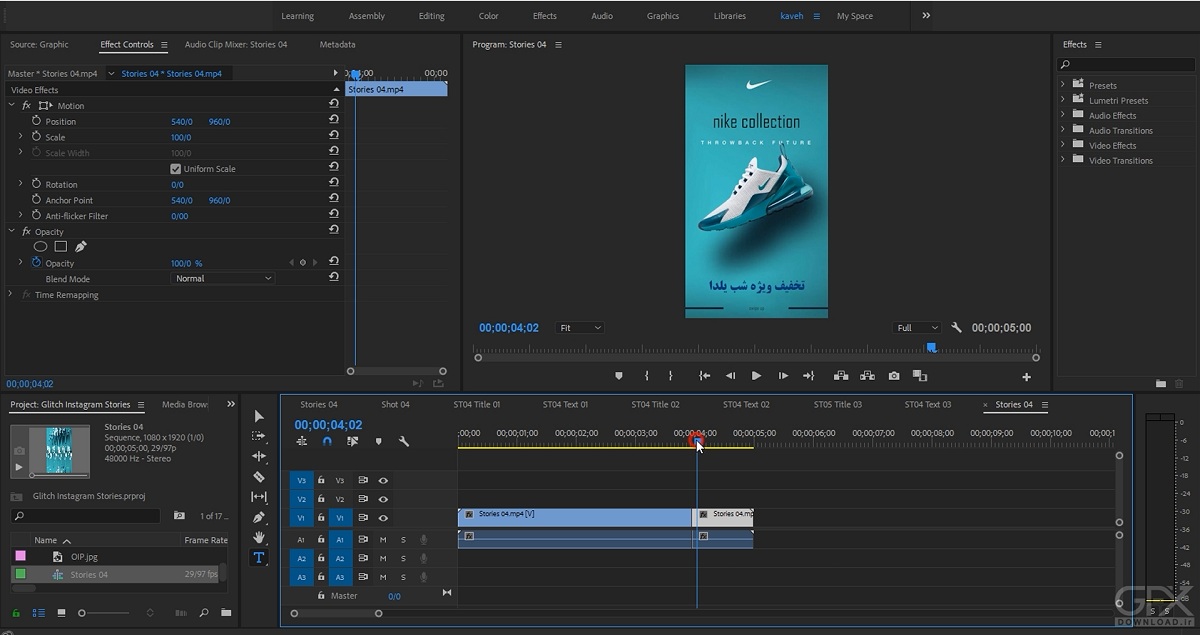The image size is (1200, 635).
Task: Open the program monitor wrench settings
Action: (x=956, y=328)
